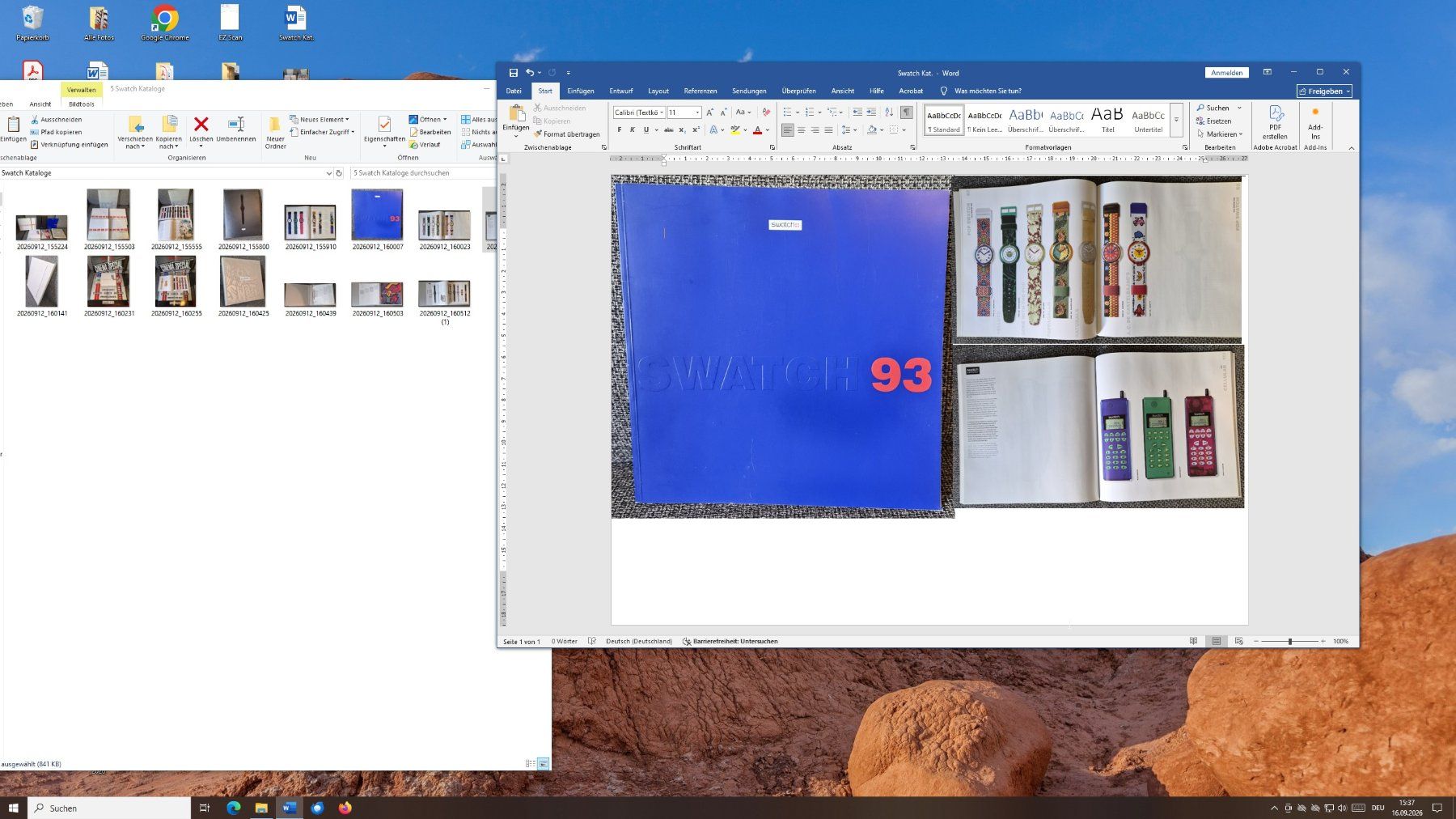Toggle italic formatting with K button
Screen dimensions: 1456x819
point(633,129)
